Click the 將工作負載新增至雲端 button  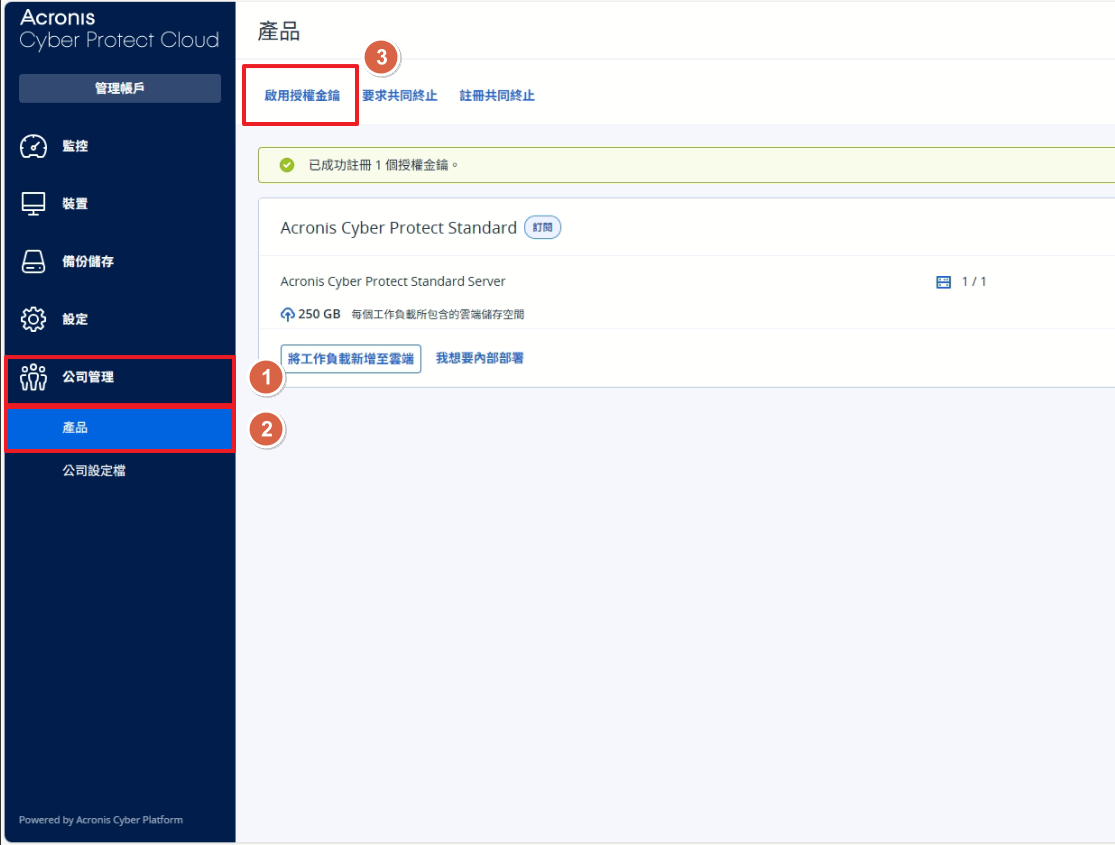tap(351, 358)
